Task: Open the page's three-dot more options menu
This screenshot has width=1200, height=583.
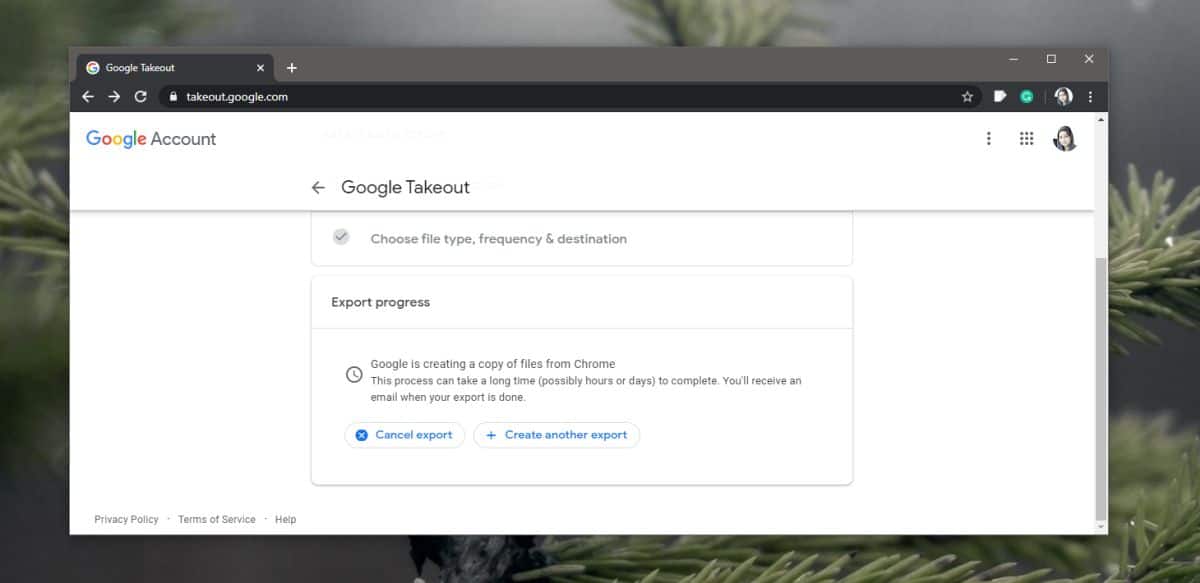Action: [x=988, y=139]
